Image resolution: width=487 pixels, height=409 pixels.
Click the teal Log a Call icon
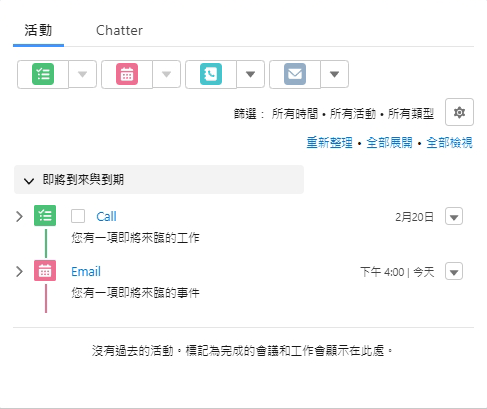coord(211,74)
